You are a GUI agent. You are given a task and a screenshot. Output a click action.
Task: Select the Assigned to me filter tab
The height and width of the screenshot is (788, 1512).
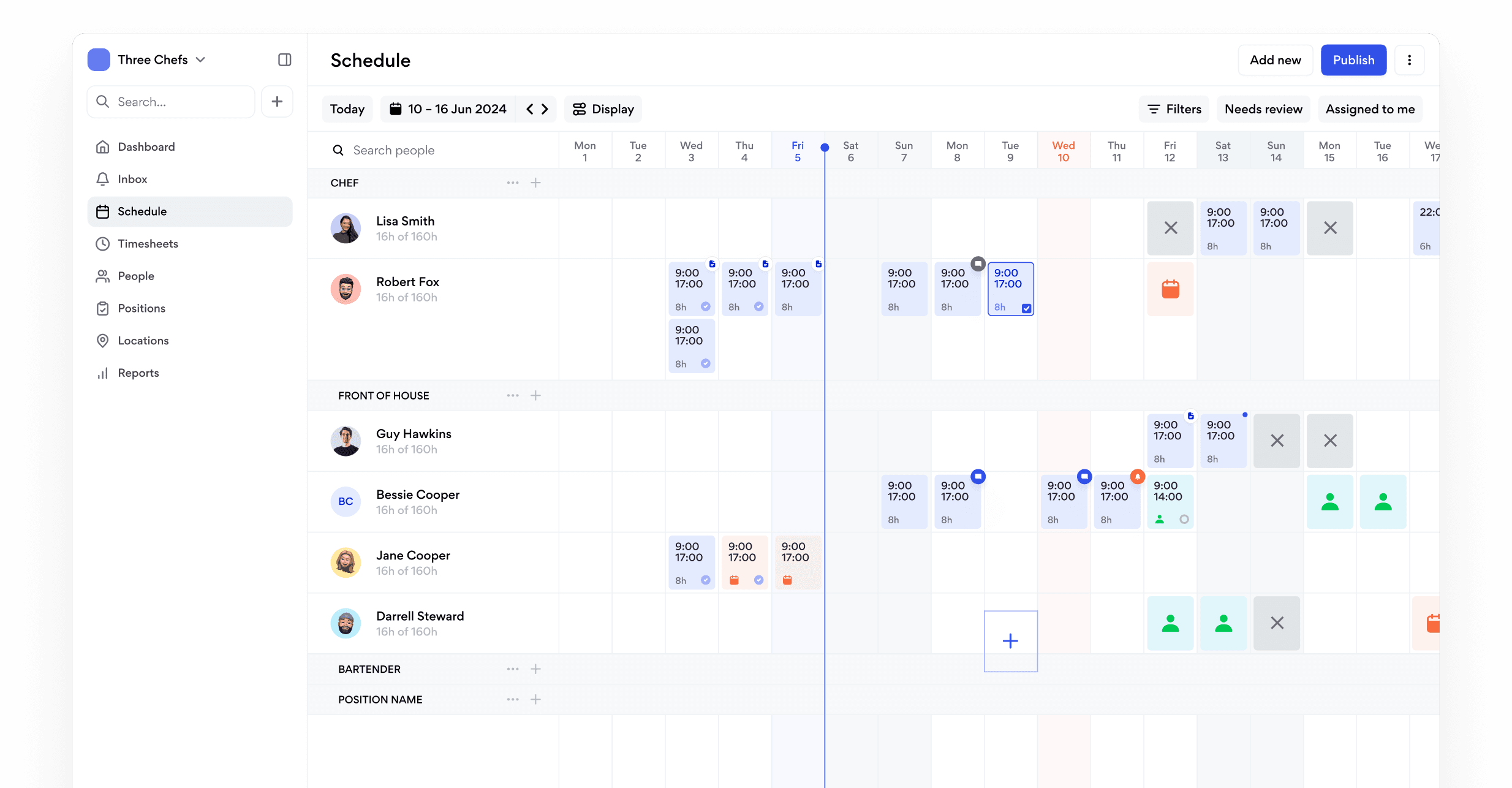(x=1370, y=108)
